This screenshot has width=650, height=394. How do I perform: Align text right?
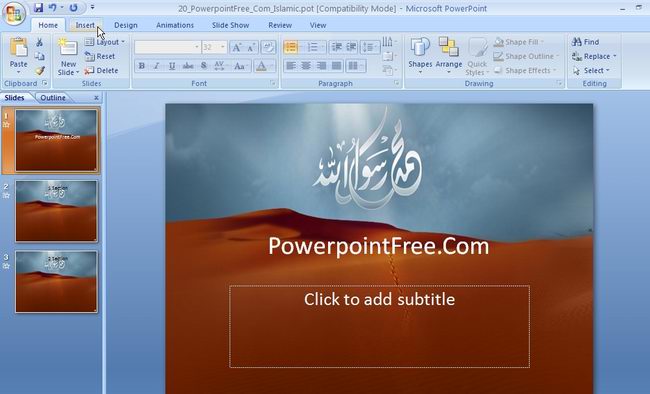tap(321, 66)
